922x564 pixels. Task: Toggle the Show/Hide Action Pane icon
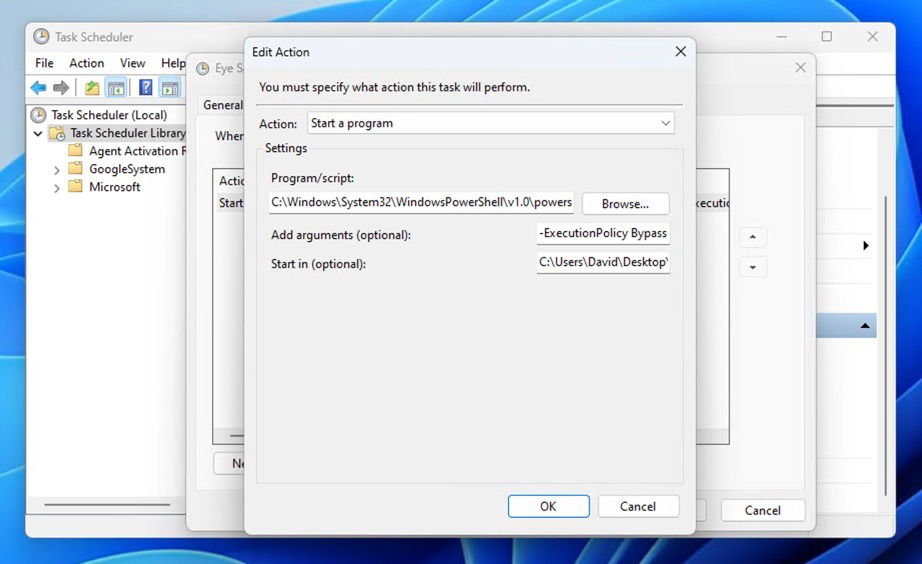170,88
